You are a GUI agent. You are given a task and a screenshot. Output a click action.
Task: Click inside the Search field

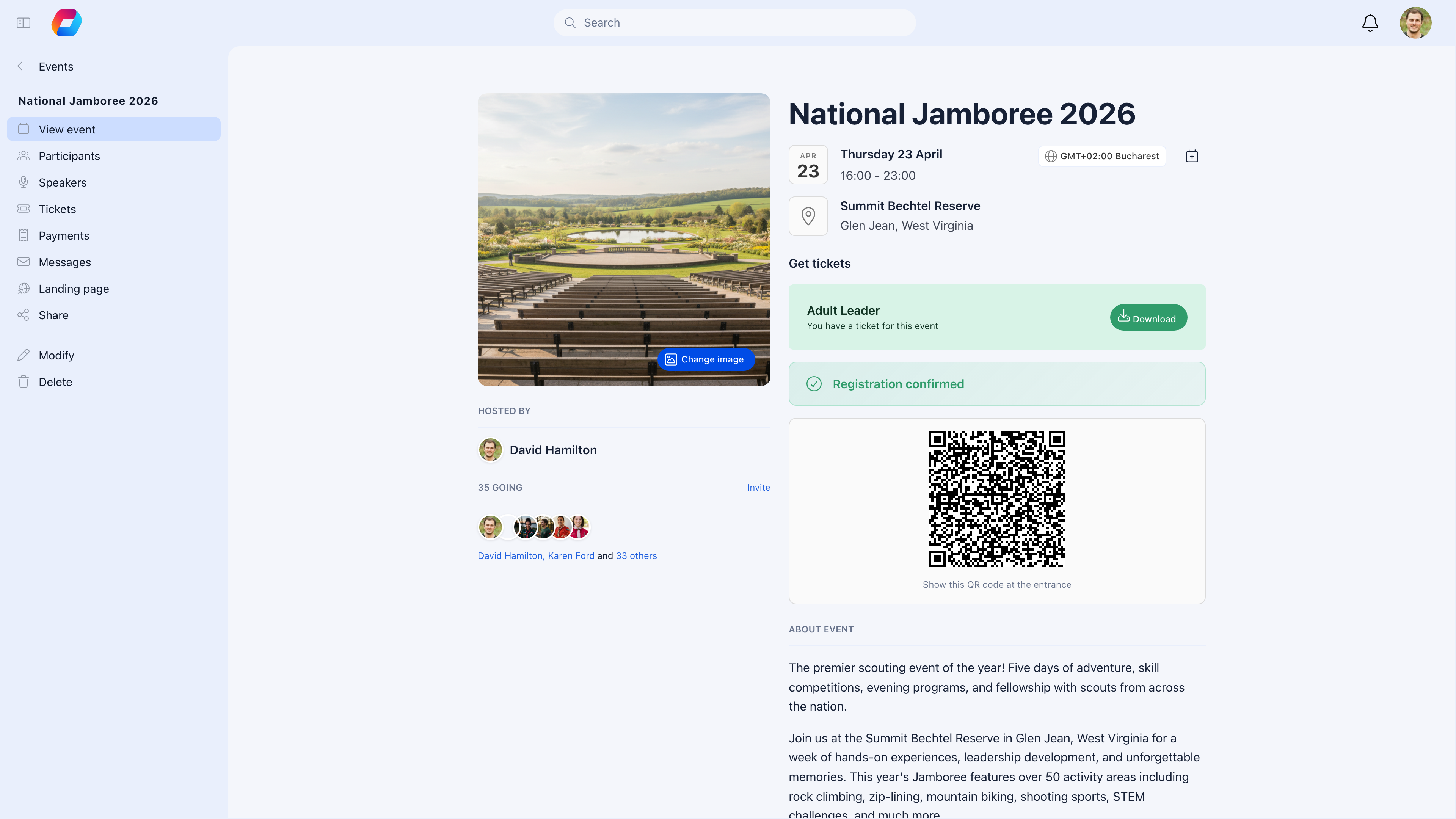(x=734, y=23)
